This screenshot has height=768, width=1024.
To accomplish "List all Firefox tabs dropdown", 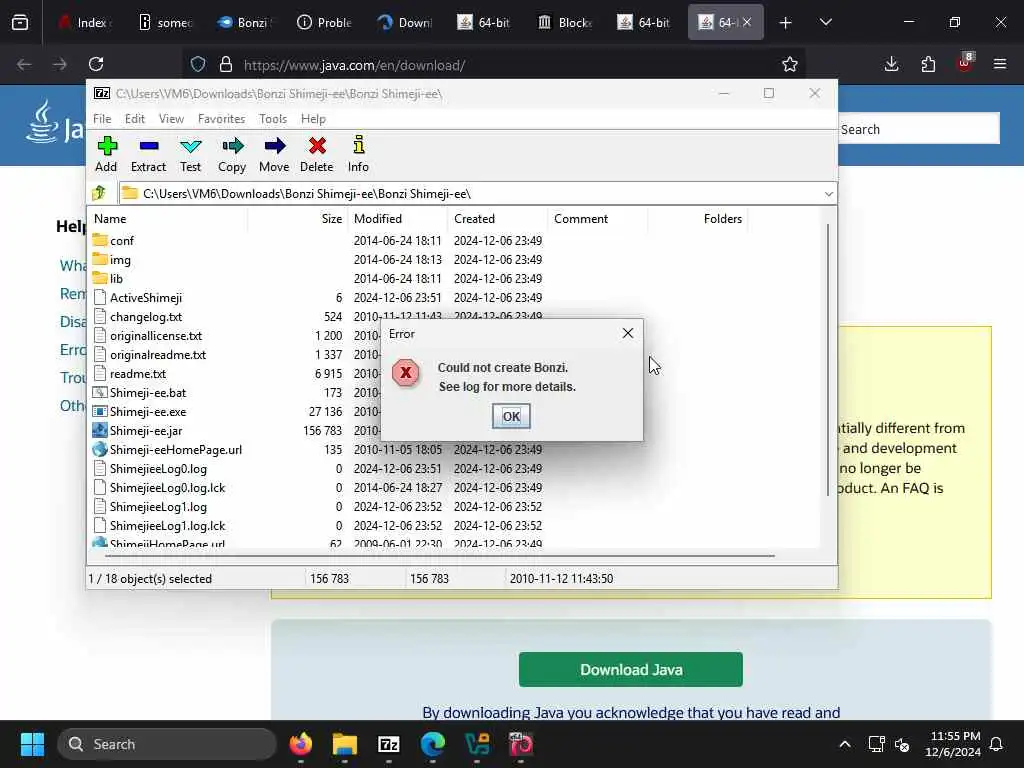I will coord(825,22).
